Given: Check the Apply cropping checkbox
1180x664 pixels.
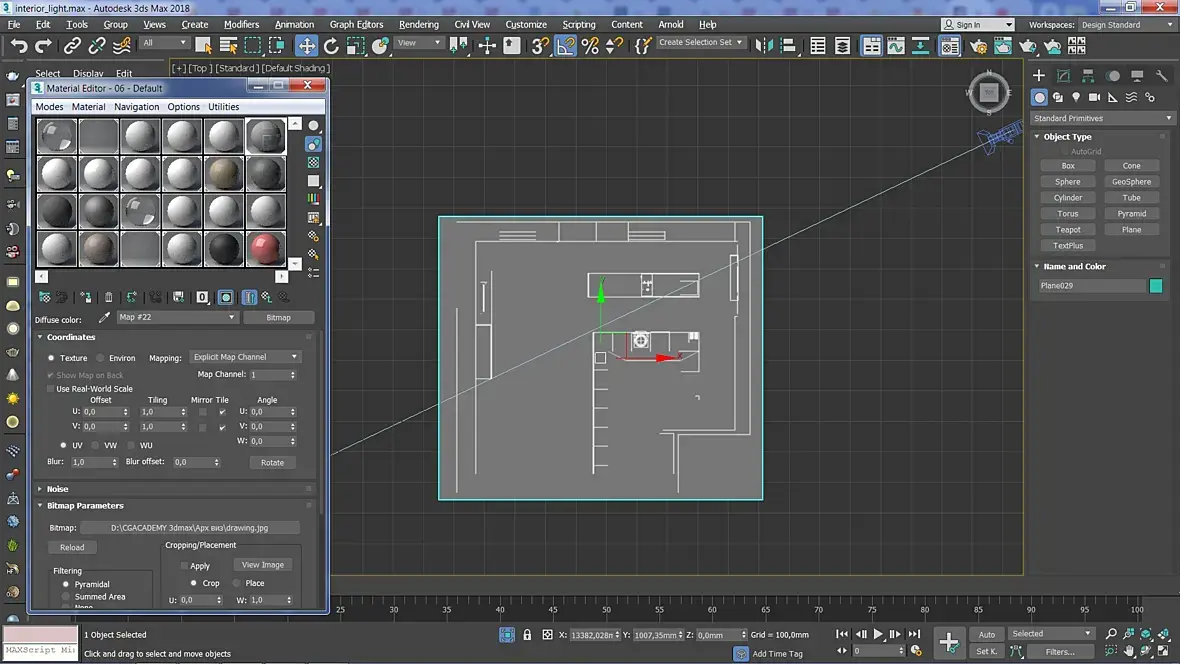Looking at the screenshot, I should pyautogui.click(x=184, y=566).
